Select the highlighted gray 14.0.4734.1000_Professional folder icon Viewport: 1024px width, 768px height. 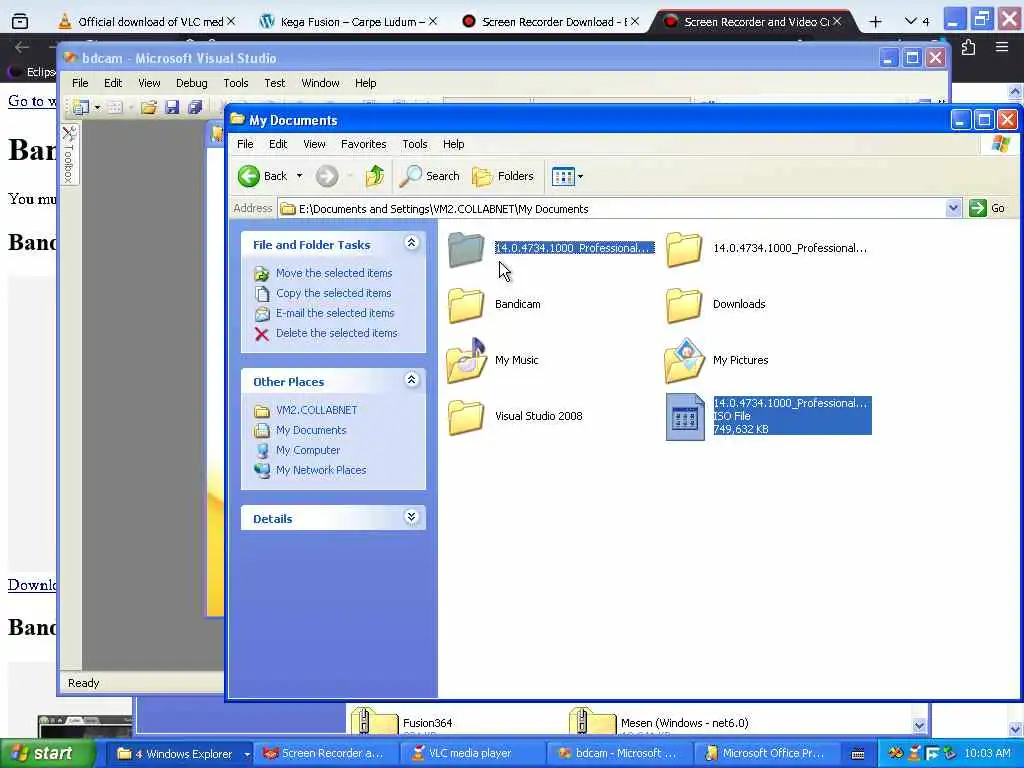[466, 249]
